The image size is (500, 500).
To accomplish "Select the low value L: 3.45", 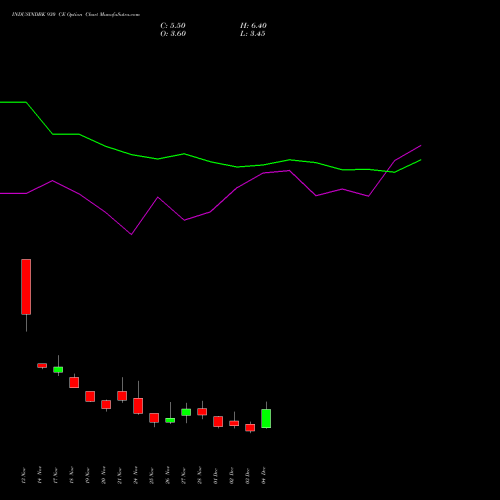I will click(253, 34).
